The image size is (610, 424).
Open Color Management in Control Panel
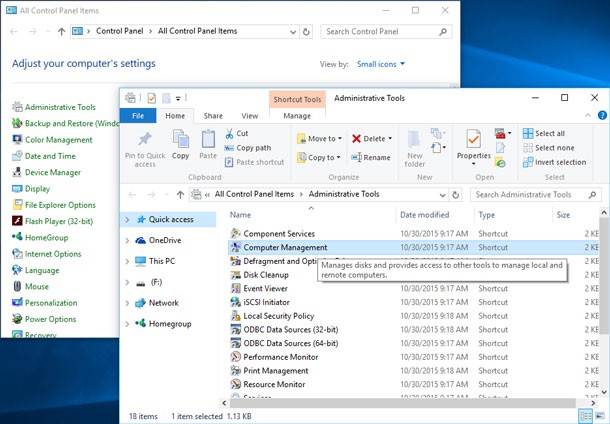point(58,140)
